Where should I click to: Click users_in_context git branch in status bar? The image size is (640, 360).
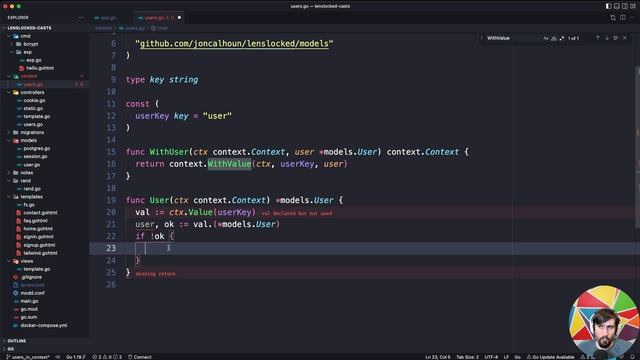28,357
